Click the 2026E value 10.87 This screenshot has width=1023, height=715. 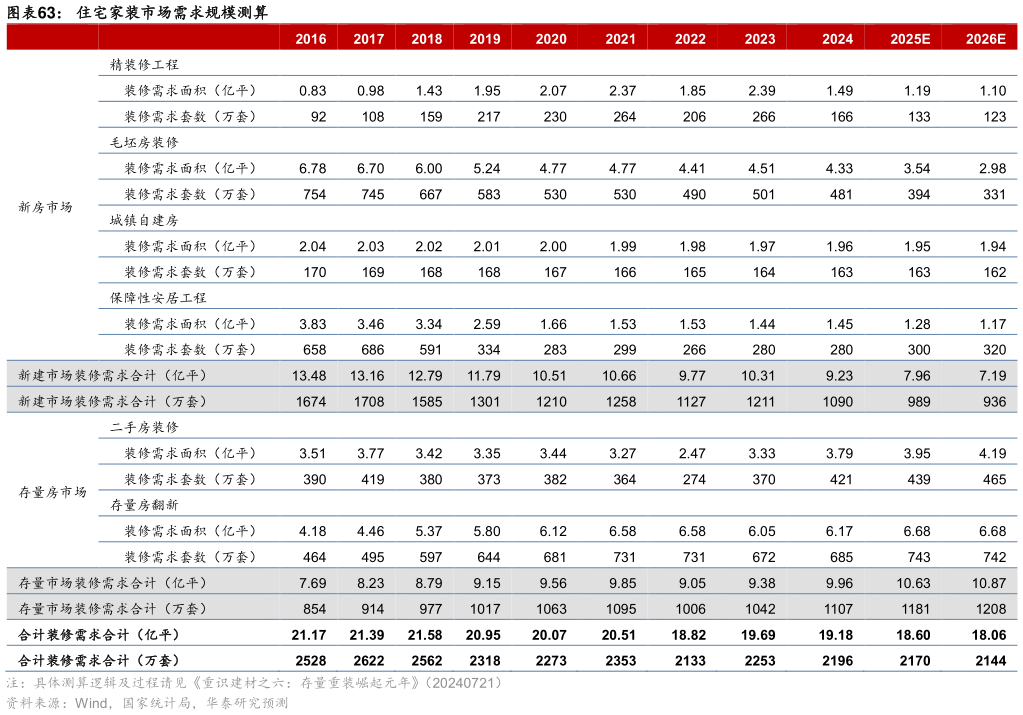[987, 583]
